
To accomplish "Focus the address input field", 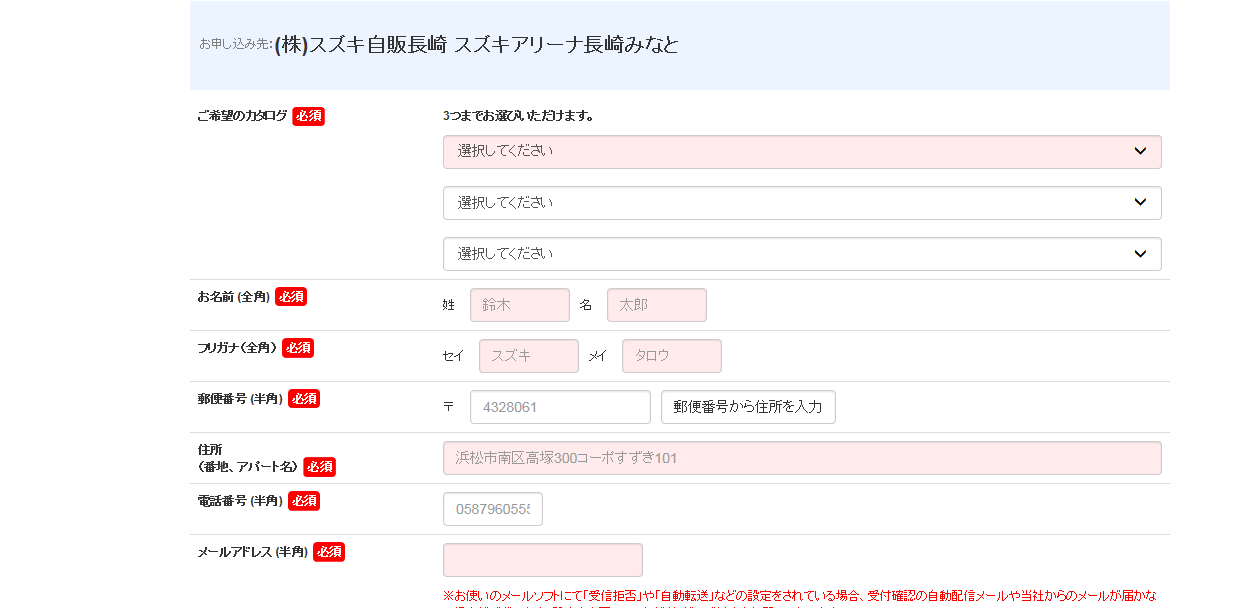I will pyautogui.click(x=802, y=458).
